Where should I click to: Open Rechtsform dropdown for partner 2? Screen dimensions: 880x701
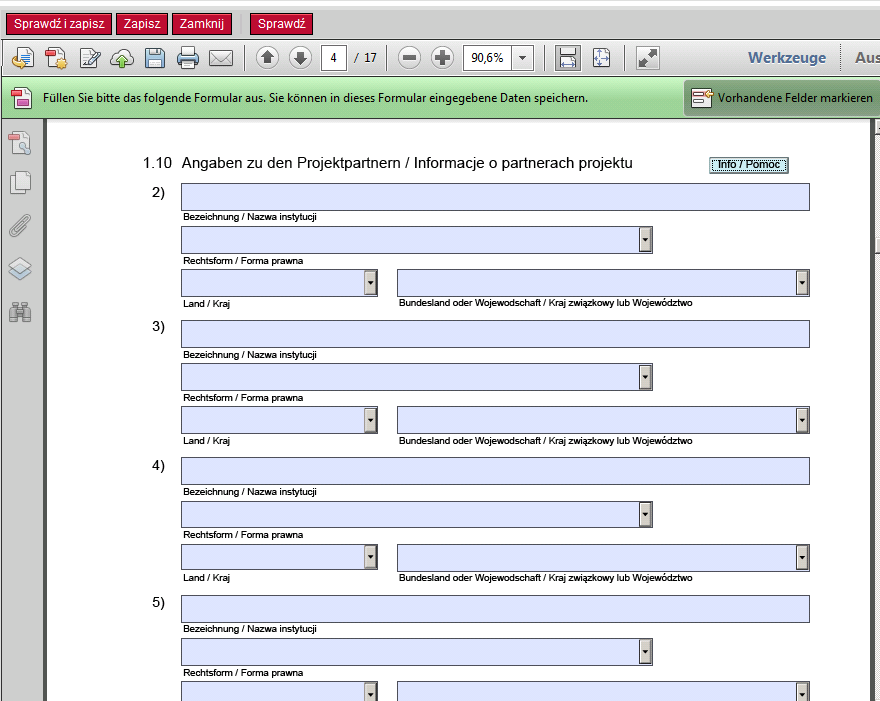[x=645, y=240]
